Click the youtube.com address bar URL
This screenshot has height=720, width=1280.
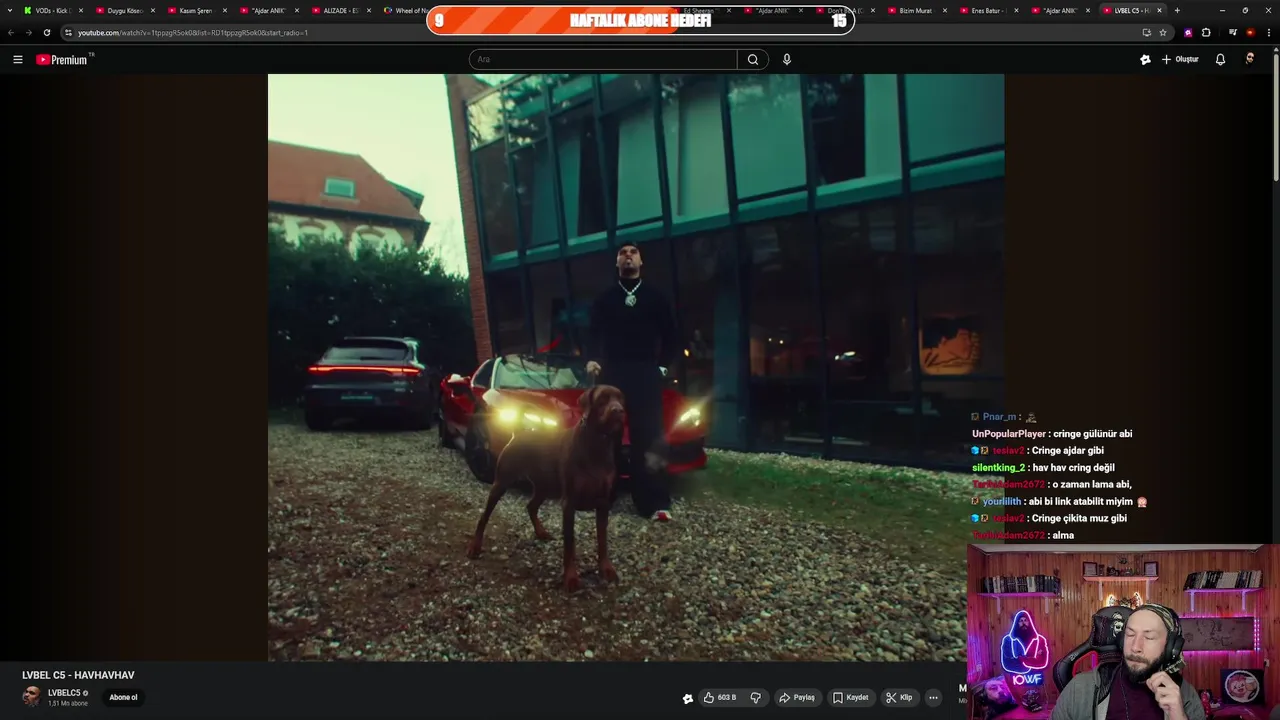pos(193,32)
